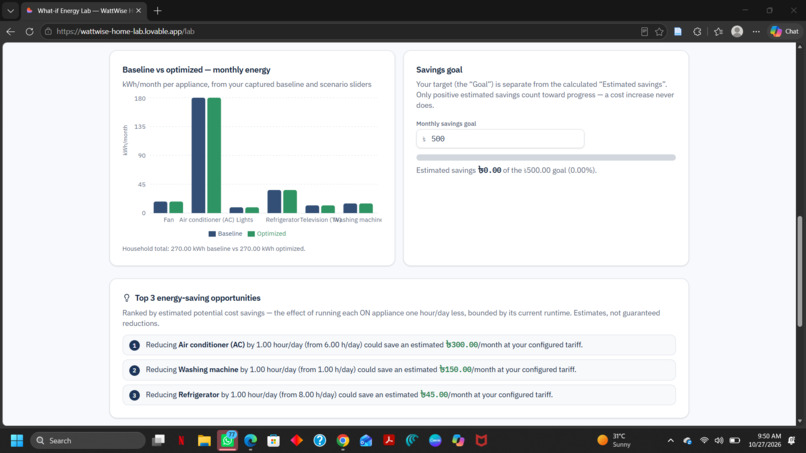This screenshot has width=806, height=453.
Task: Open McAfee from the taskbar
Action: (481, 441)
